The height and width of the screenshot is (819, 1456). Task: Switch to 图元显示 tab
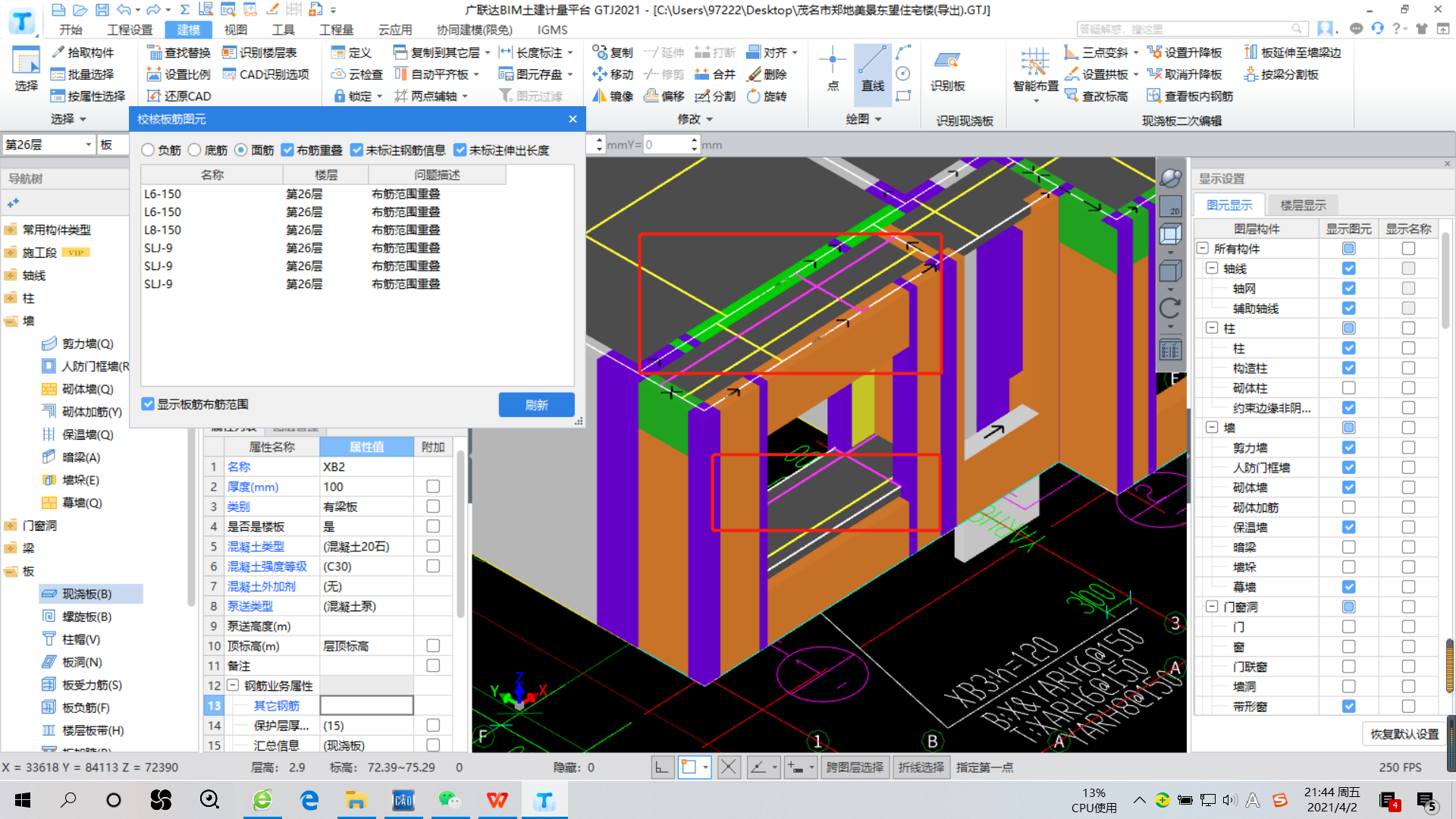tap(1229, 205)
